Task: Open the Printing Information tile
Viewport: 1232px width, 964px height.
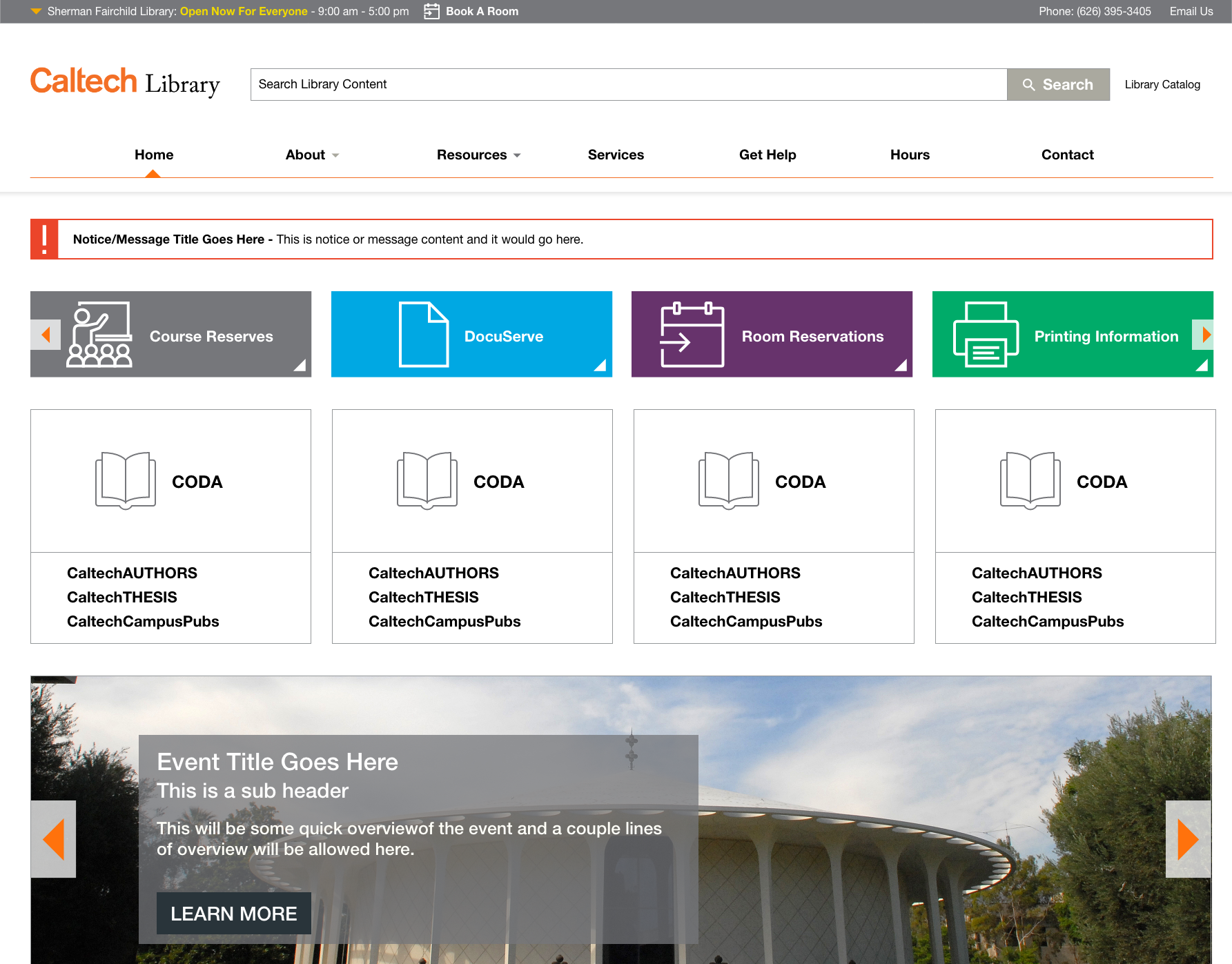Action: 1073,334
